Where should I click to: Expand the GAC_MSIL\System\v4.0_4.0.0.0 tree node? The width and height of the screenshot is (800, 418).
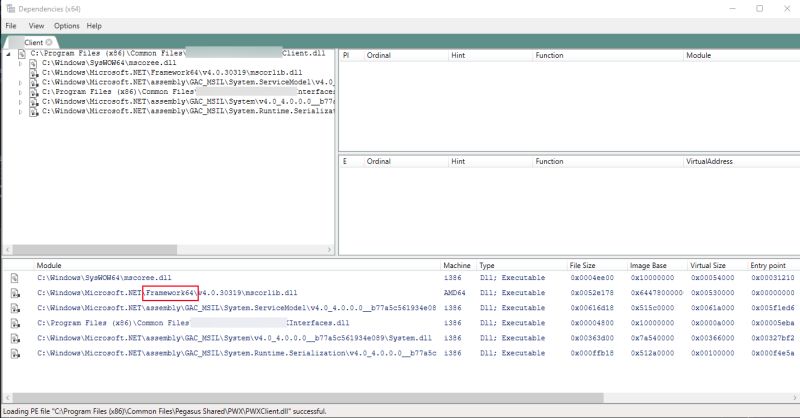coord(20,102)
